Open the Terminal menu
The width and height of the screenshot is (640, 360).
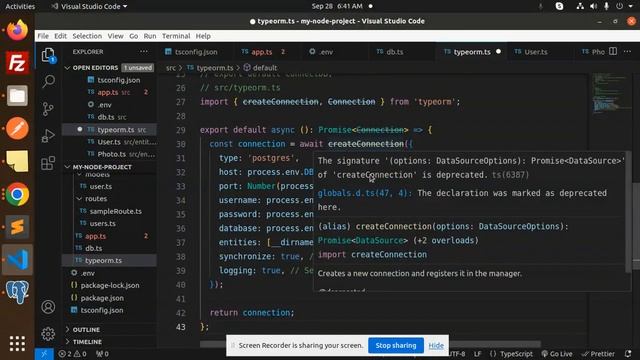pos(176,36)
